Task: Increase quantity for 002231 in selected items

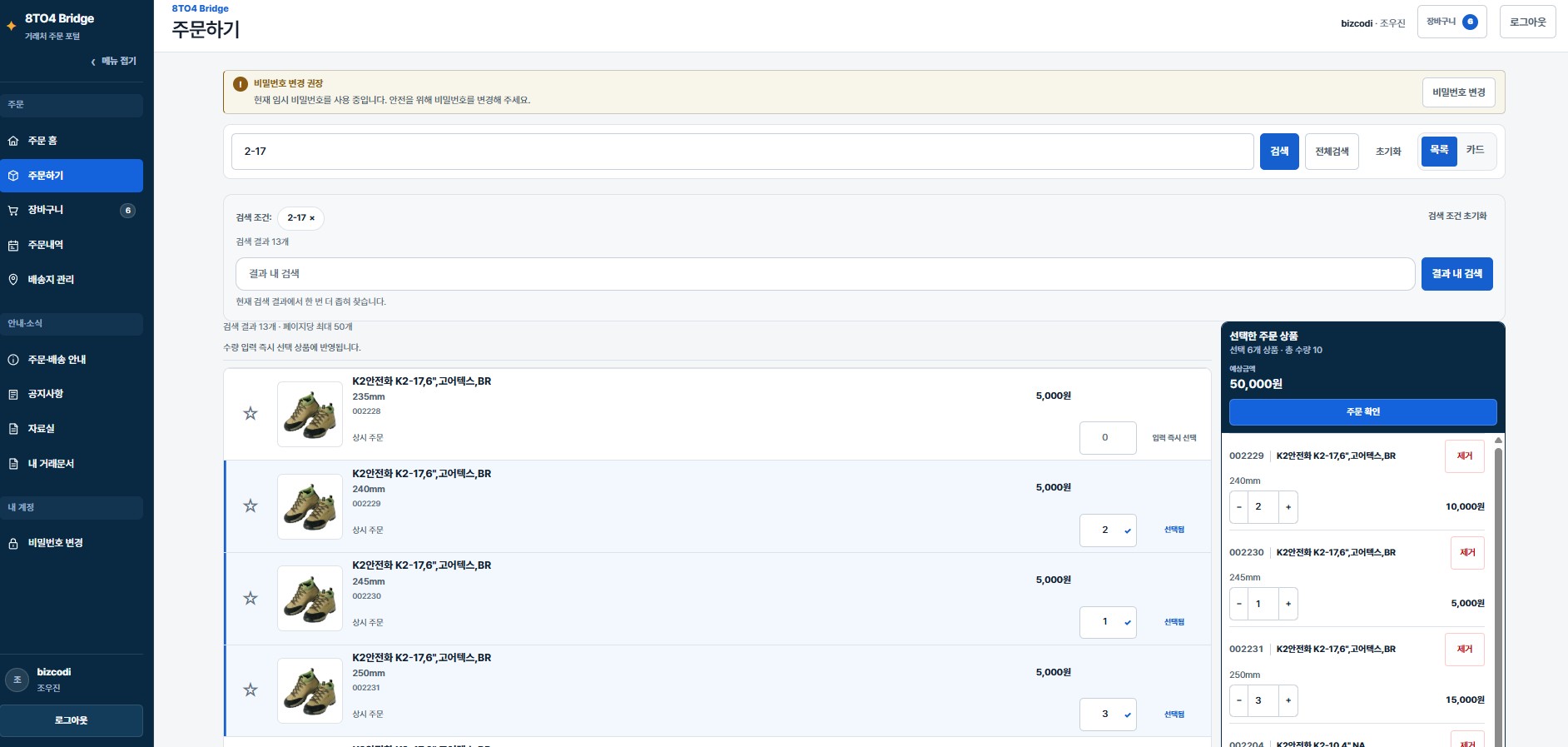Action: pos(1288,700)
